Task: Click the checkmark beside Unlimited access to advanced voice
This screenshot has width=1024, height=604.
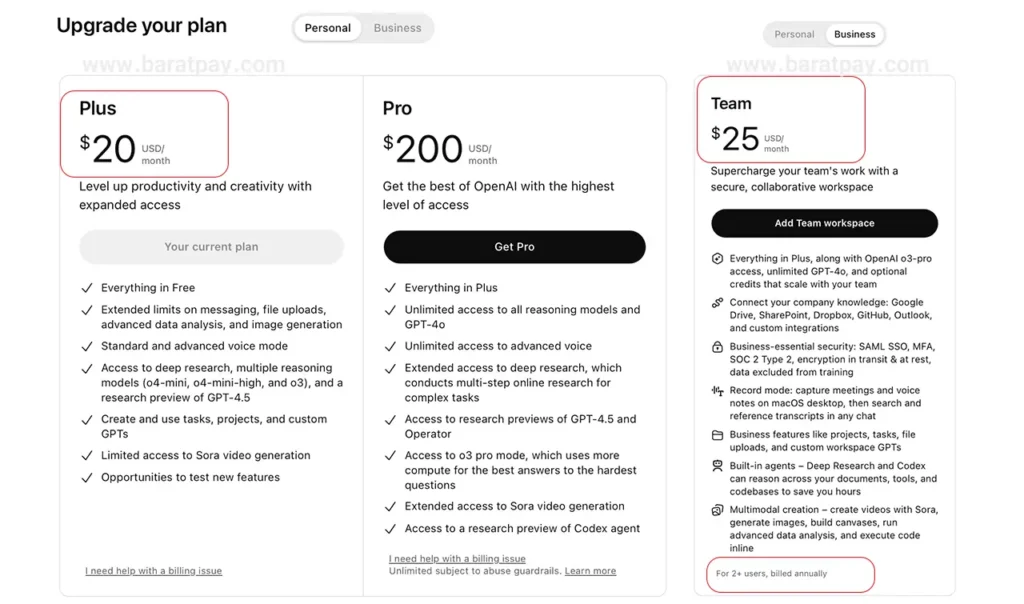Action: click(x=390, y=346)
